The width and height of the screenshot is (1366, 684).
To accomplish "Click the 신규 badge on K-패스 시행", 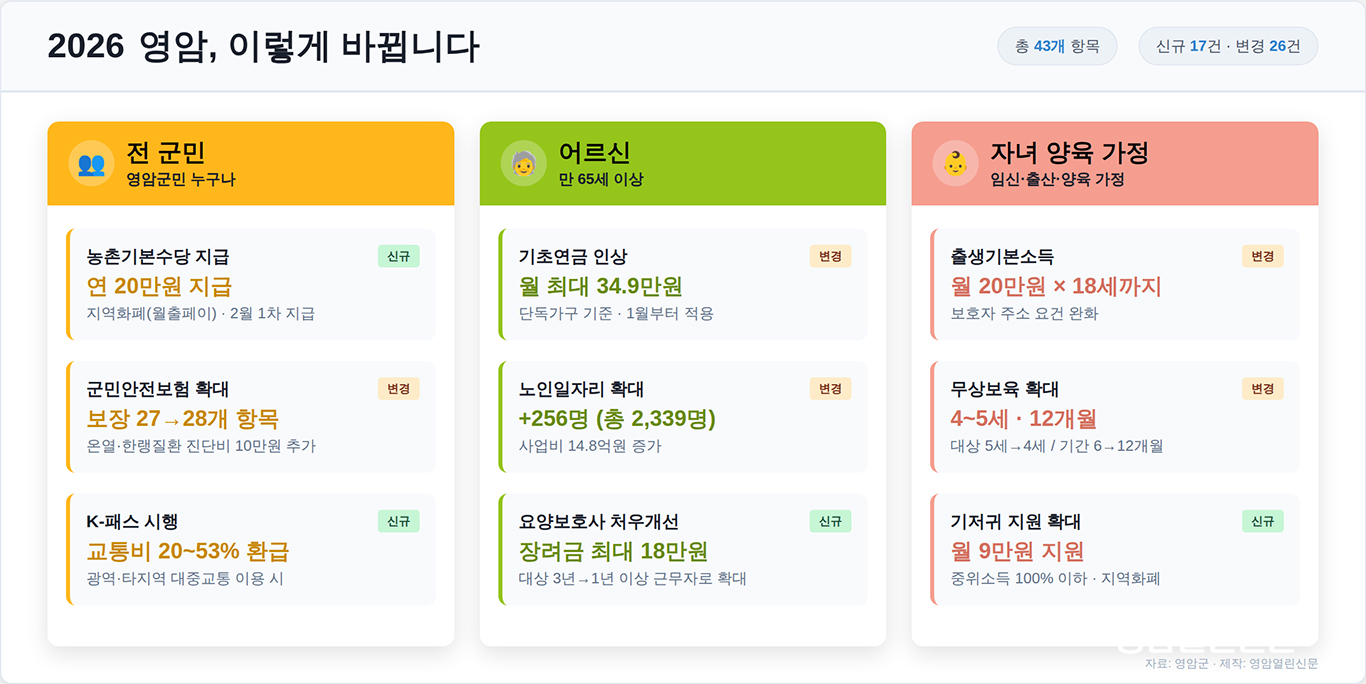I will coord(399,522).
